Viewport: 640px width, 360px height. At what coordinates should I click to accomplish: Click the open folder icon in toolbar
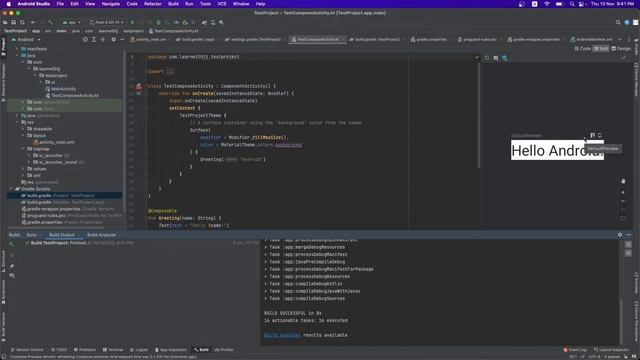(5, 22)
